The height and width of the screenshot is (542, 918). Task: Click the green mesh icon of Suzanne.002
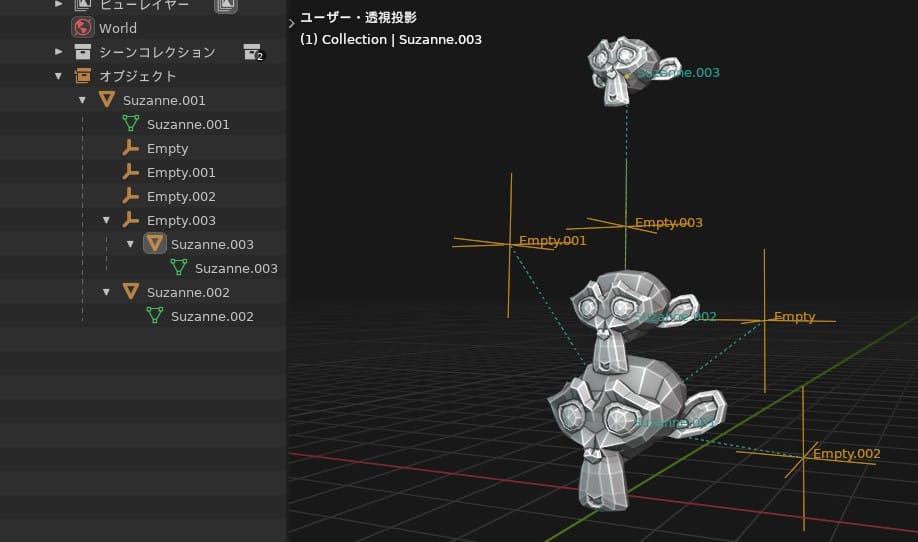155,315
